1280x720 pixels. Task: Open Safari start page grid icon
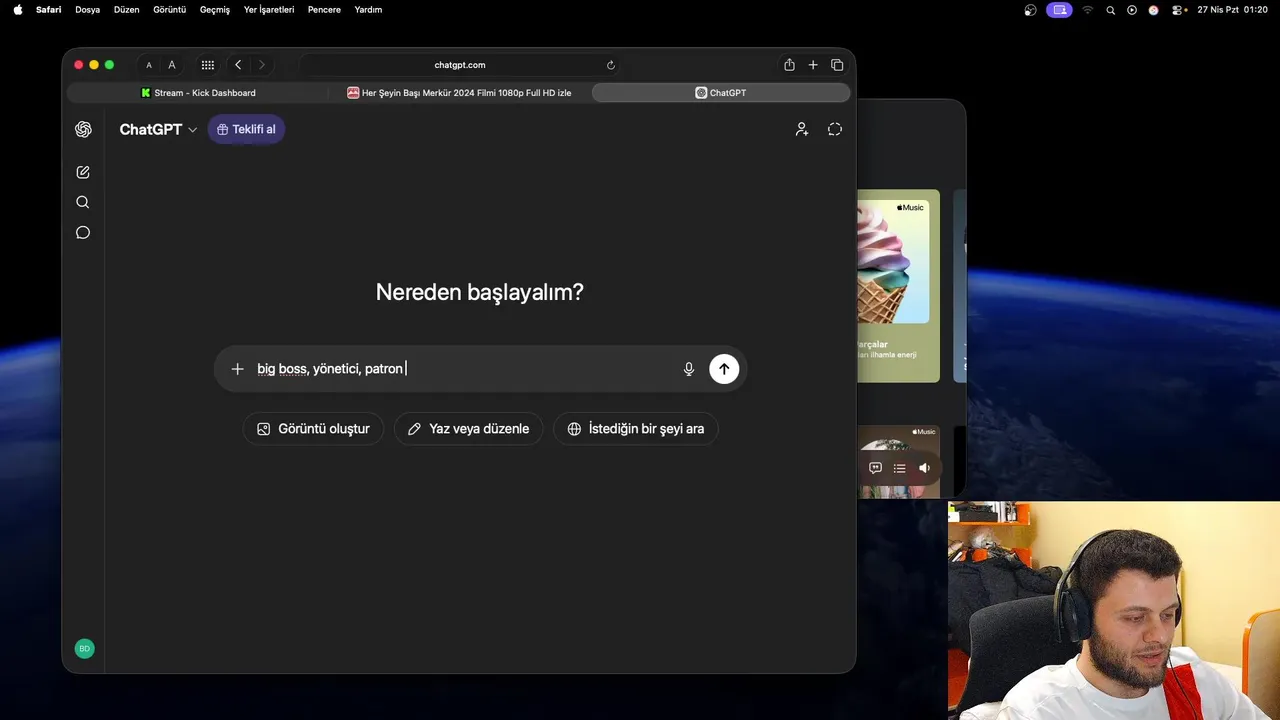click(208, 65)
